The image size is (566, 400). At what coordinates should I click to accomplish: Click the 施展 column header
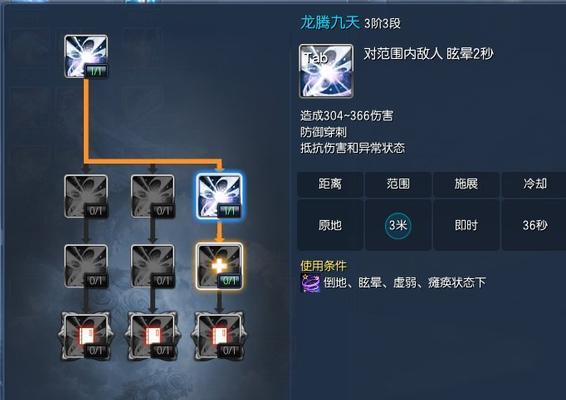pyautogui.click(x=466, y=184)
